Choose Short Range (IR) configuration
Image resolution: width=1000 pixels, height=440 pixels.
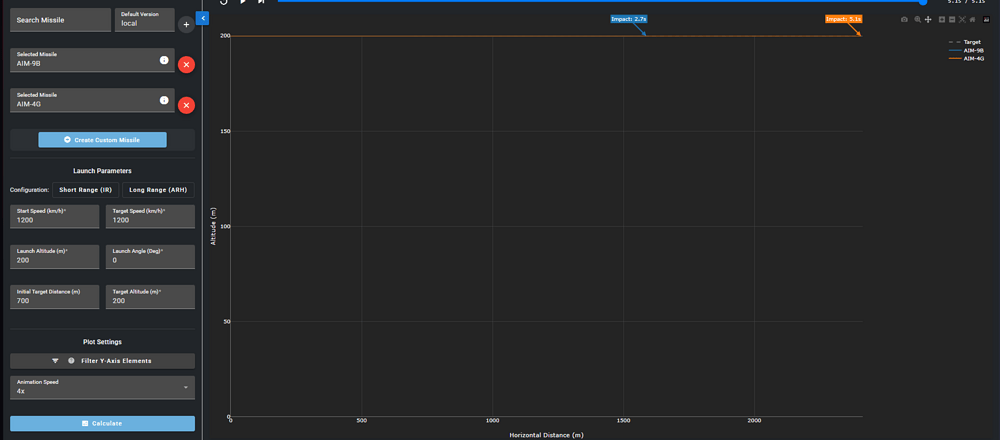[x=85, y=190]
